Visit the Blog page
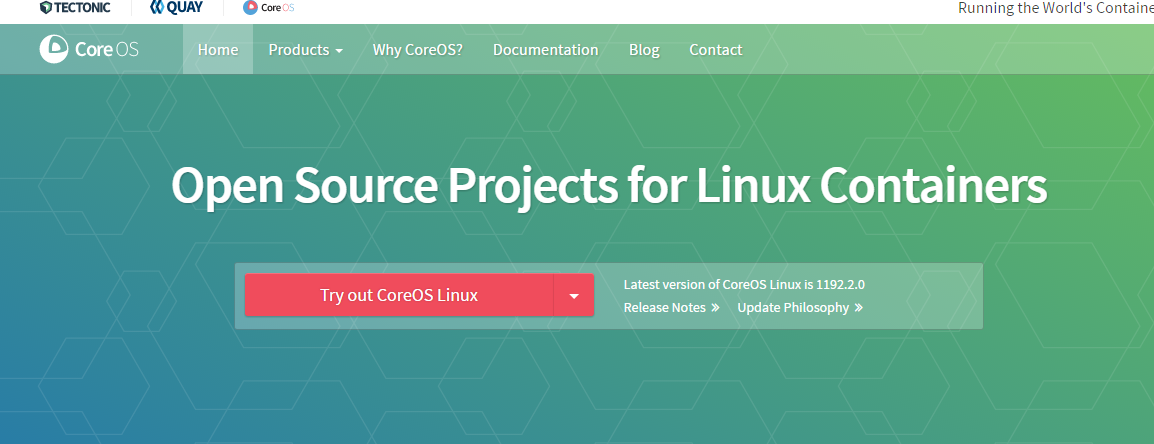1154x444 pixels. 644,49
